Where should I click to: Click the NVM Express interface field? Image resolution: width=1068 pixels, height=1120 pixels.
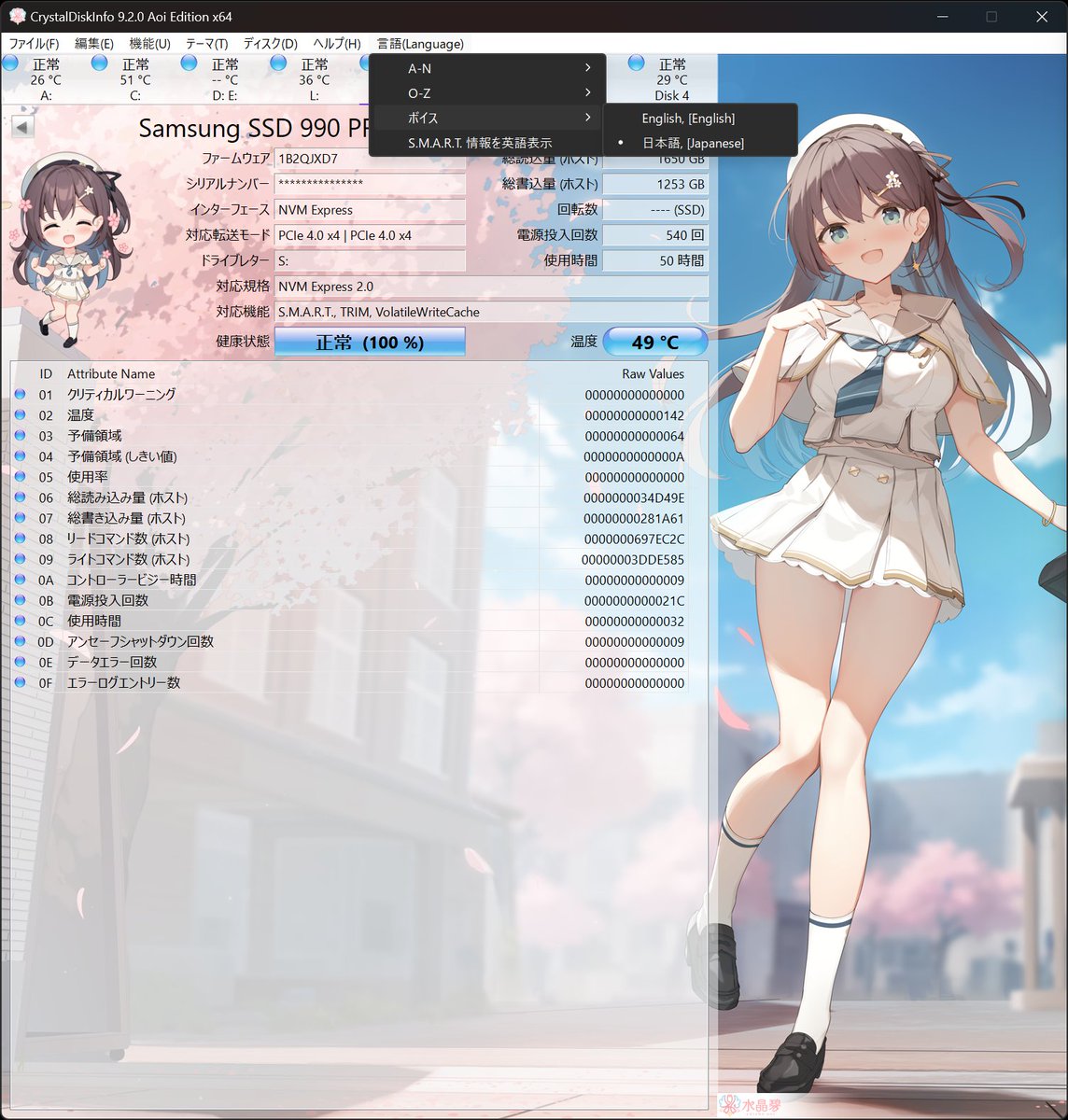tap(370, 210)
